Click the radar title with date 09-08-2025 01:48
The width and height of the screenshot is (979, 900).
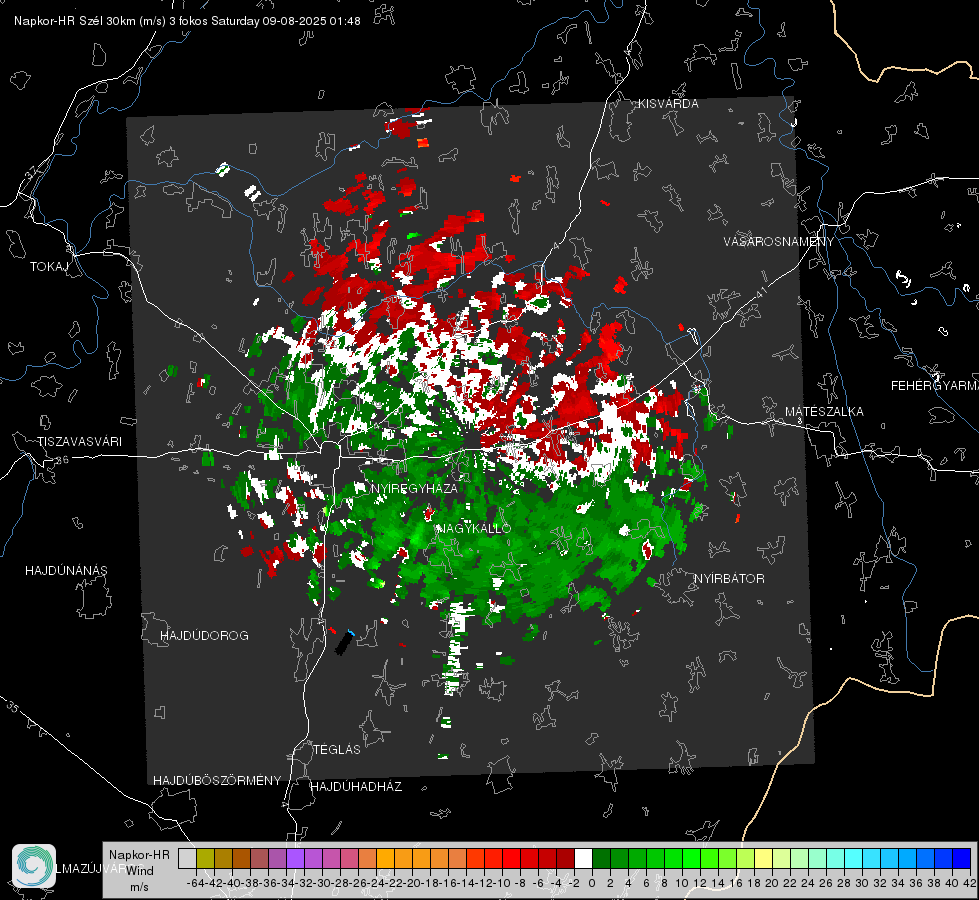(x=187, y=21)
